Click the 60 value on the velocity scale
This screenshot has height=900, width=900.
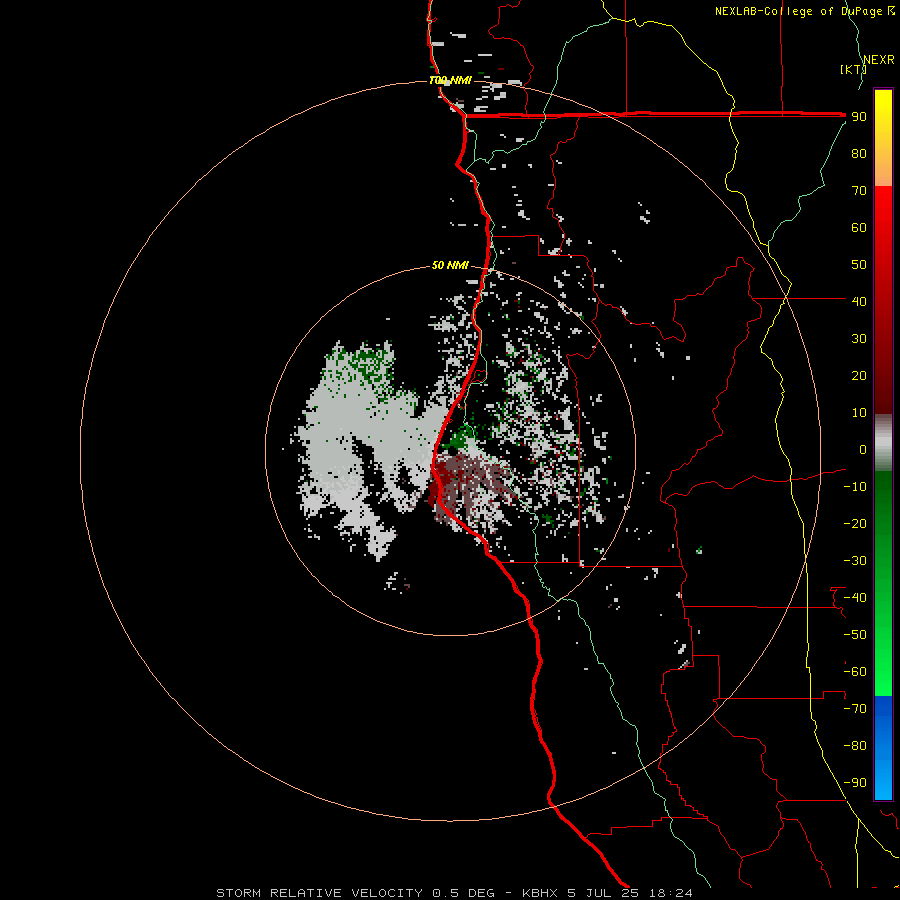[859, 228]
